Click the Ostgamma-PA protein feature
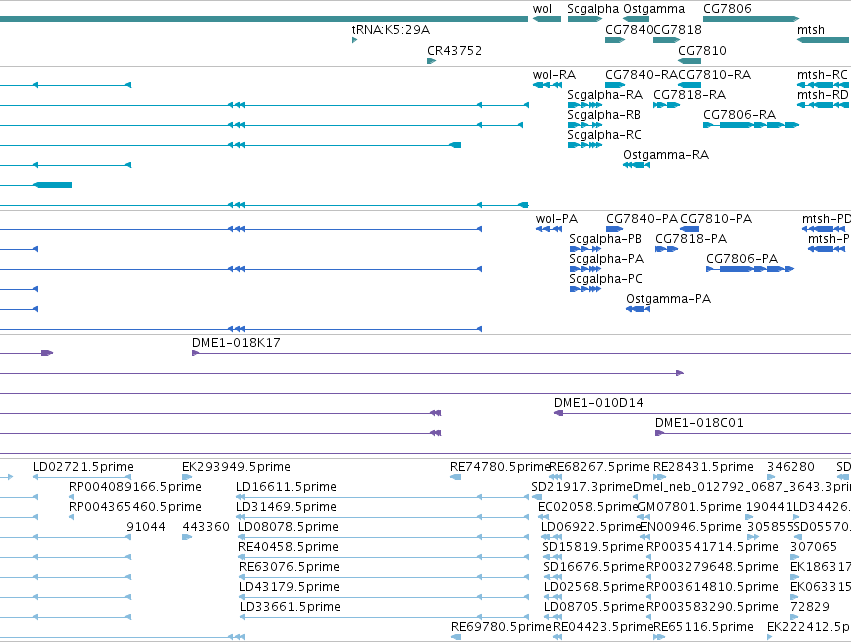The image size is (851, 642). (x=638, y=309)
